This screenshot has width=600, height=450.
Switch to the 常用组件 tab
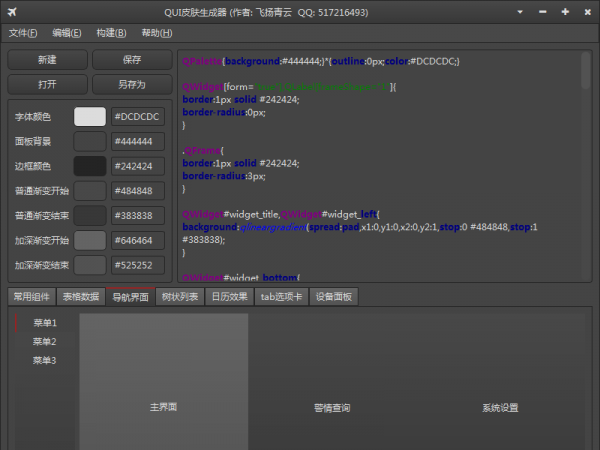[x=30, y=297]
